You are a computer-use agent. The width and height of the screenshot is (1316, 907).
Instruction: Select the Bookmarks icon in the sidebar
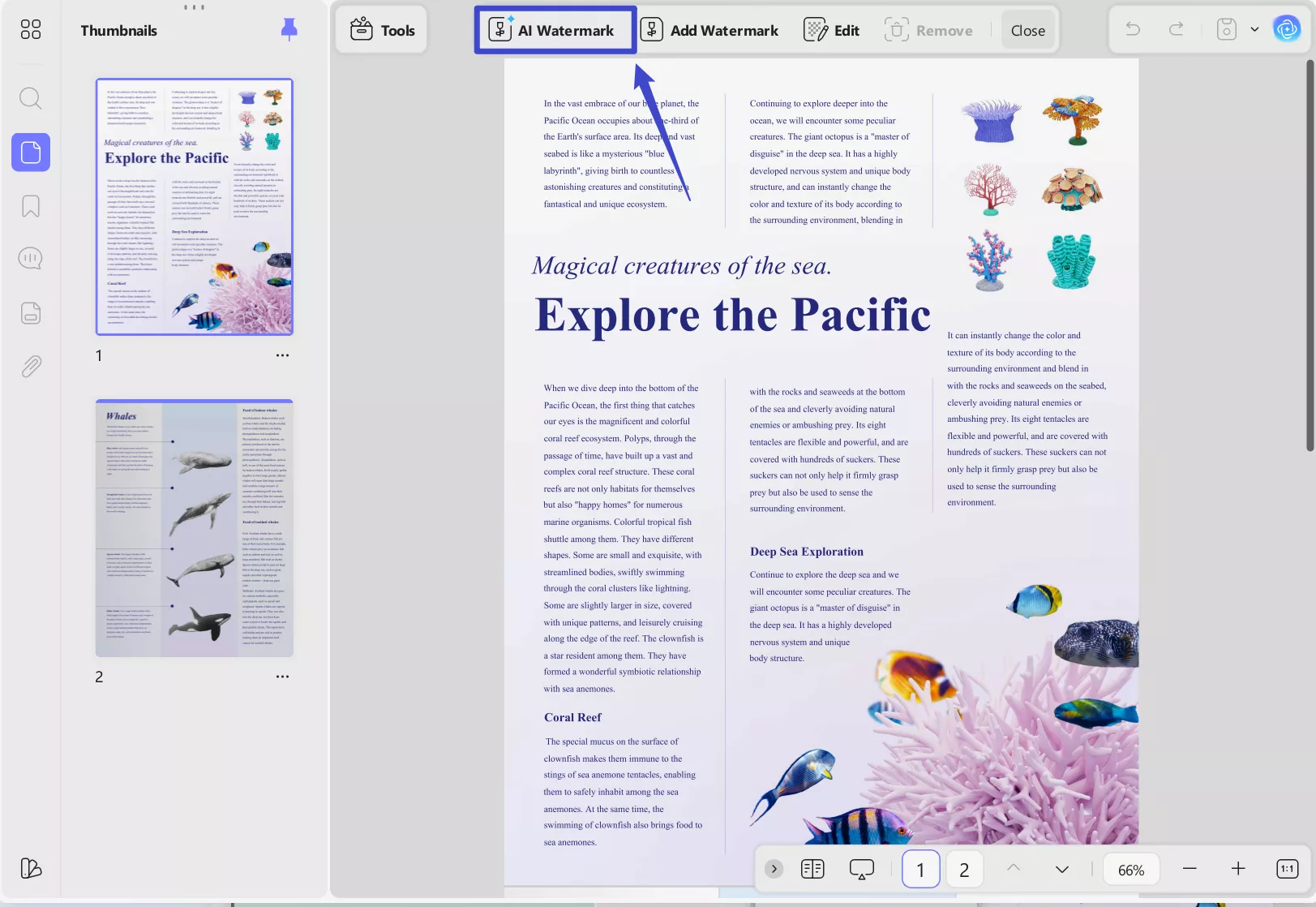[x=30, y=206]
